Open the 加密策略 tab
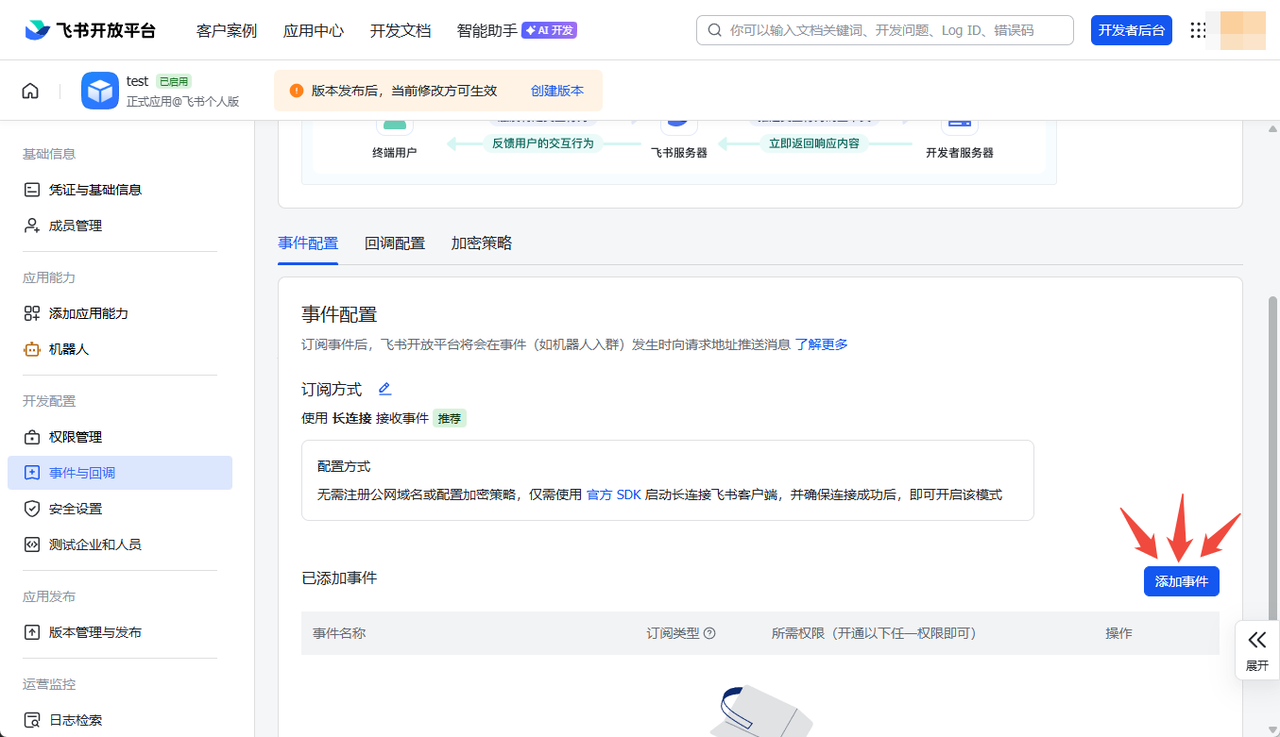This screenshot has height=737, width=1280. click(480, 243)
